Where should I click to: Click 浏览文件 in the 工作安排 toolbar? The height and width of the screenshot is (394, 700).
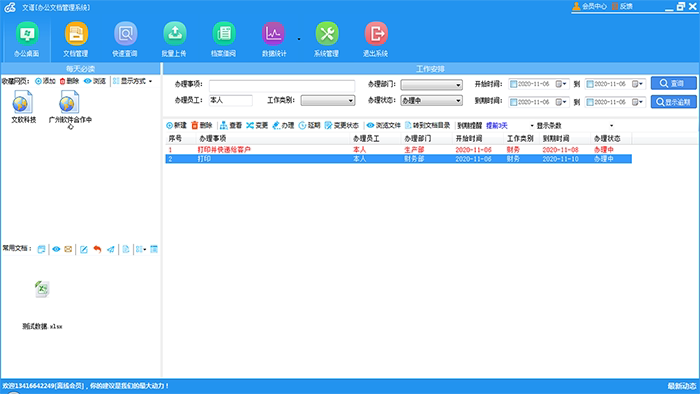[x=384, y=126]
